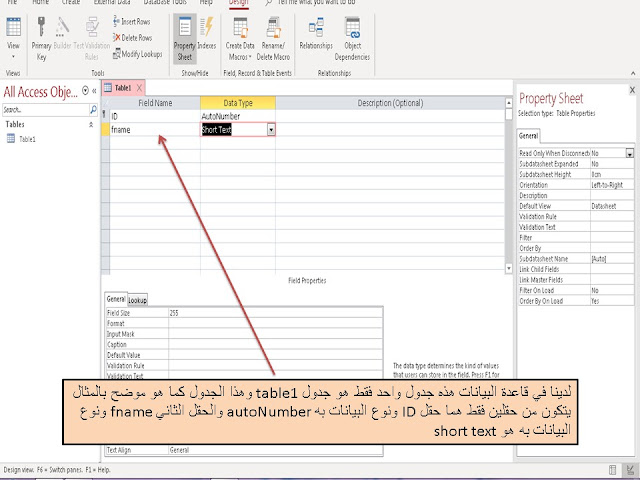Open the All Access Objects dropdown menu

click(x=85, y=90)
